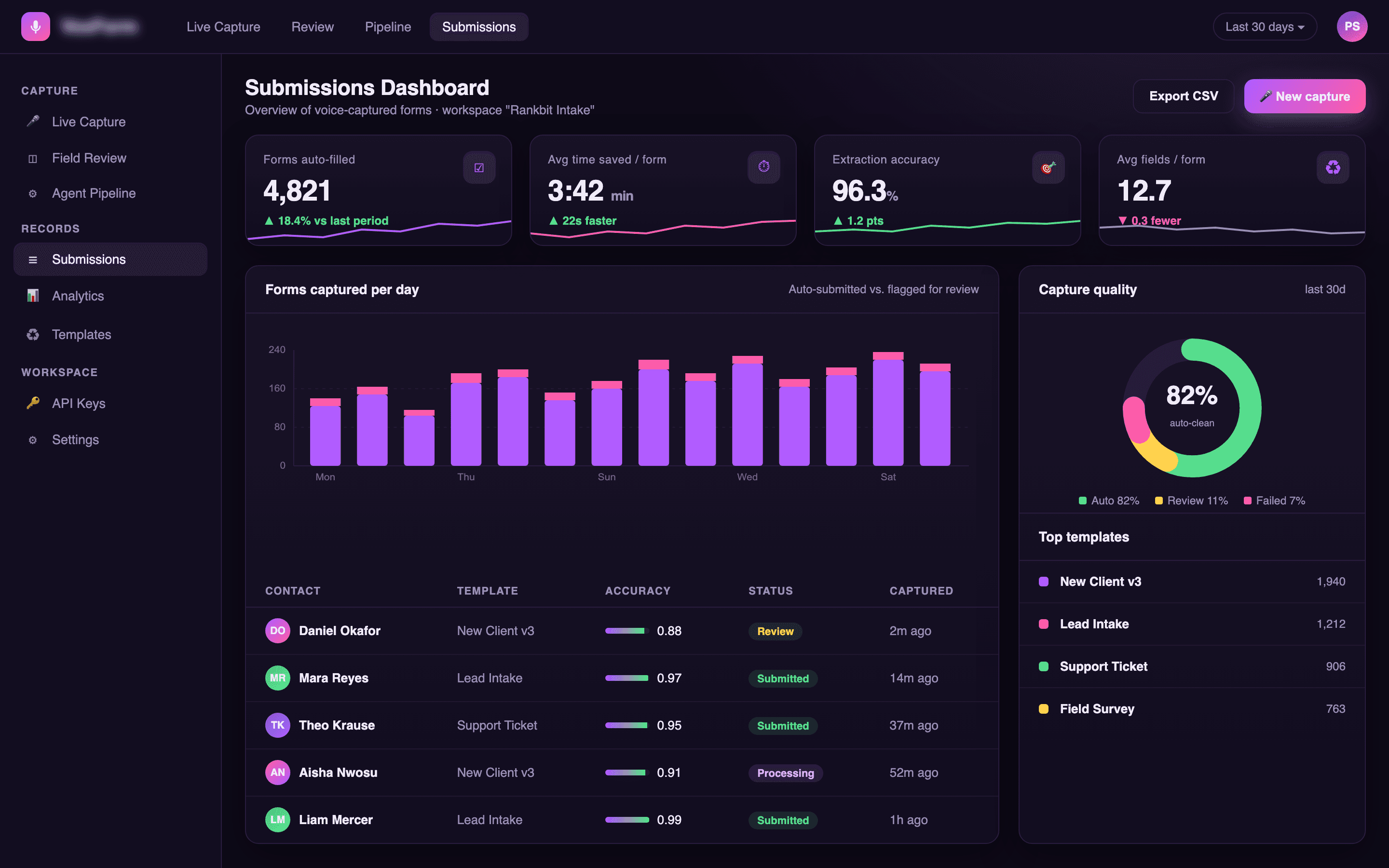Viewport: 1389px width, 868px height.
Task: Click the Lead Intake top template row
Action: point(1192,624)
